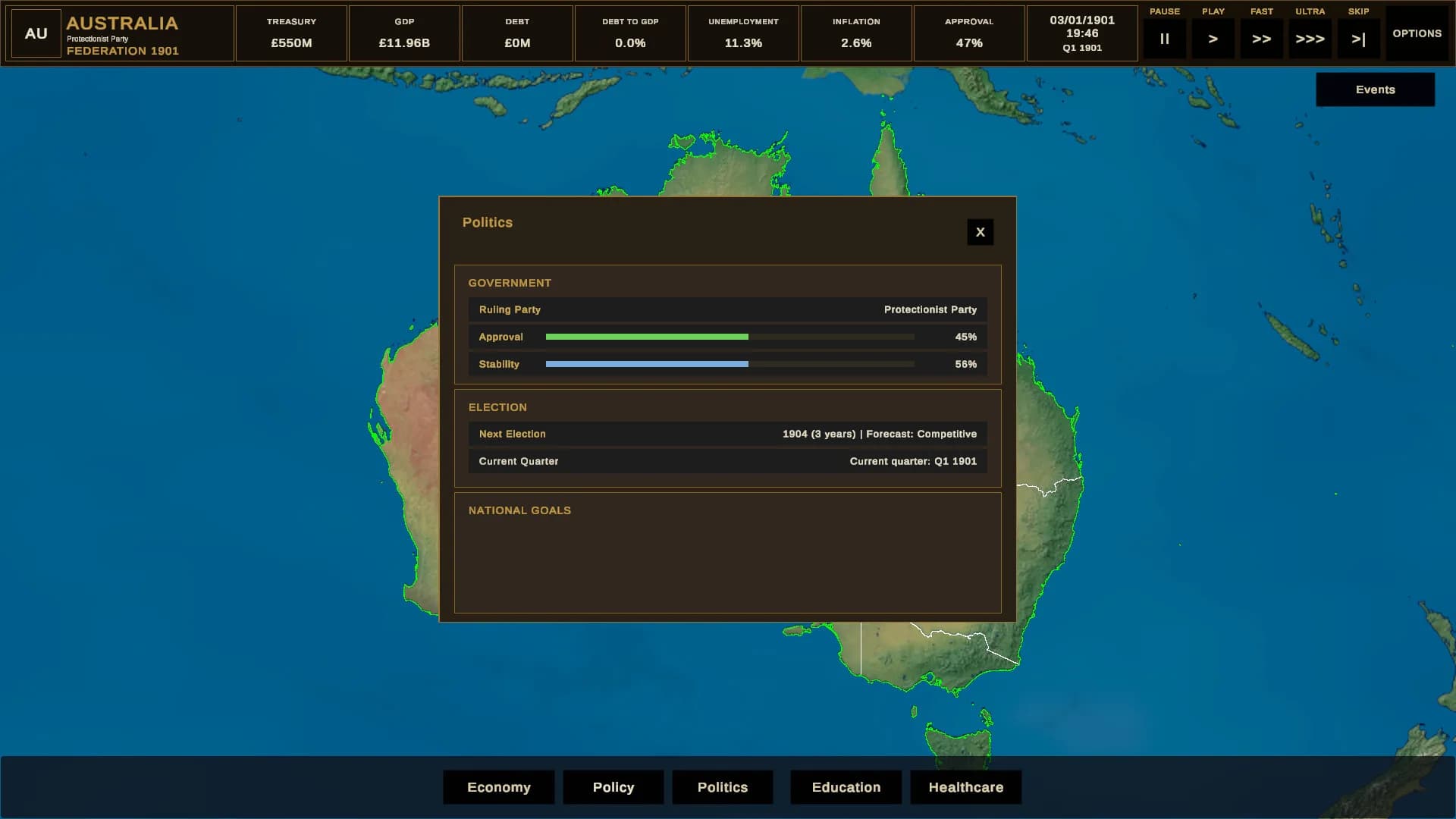Click the Election section heading
Screen dimensions: 1456x819
click(497, 407)
